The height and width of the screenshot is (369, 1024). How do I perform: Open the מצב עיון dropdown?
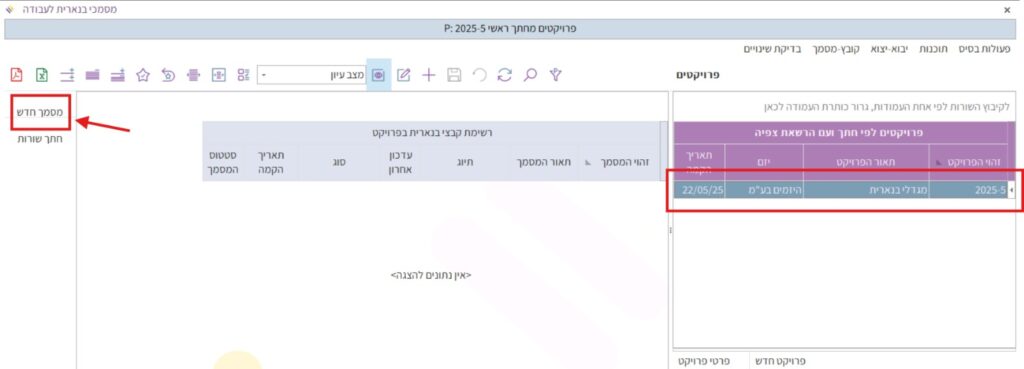311,75
